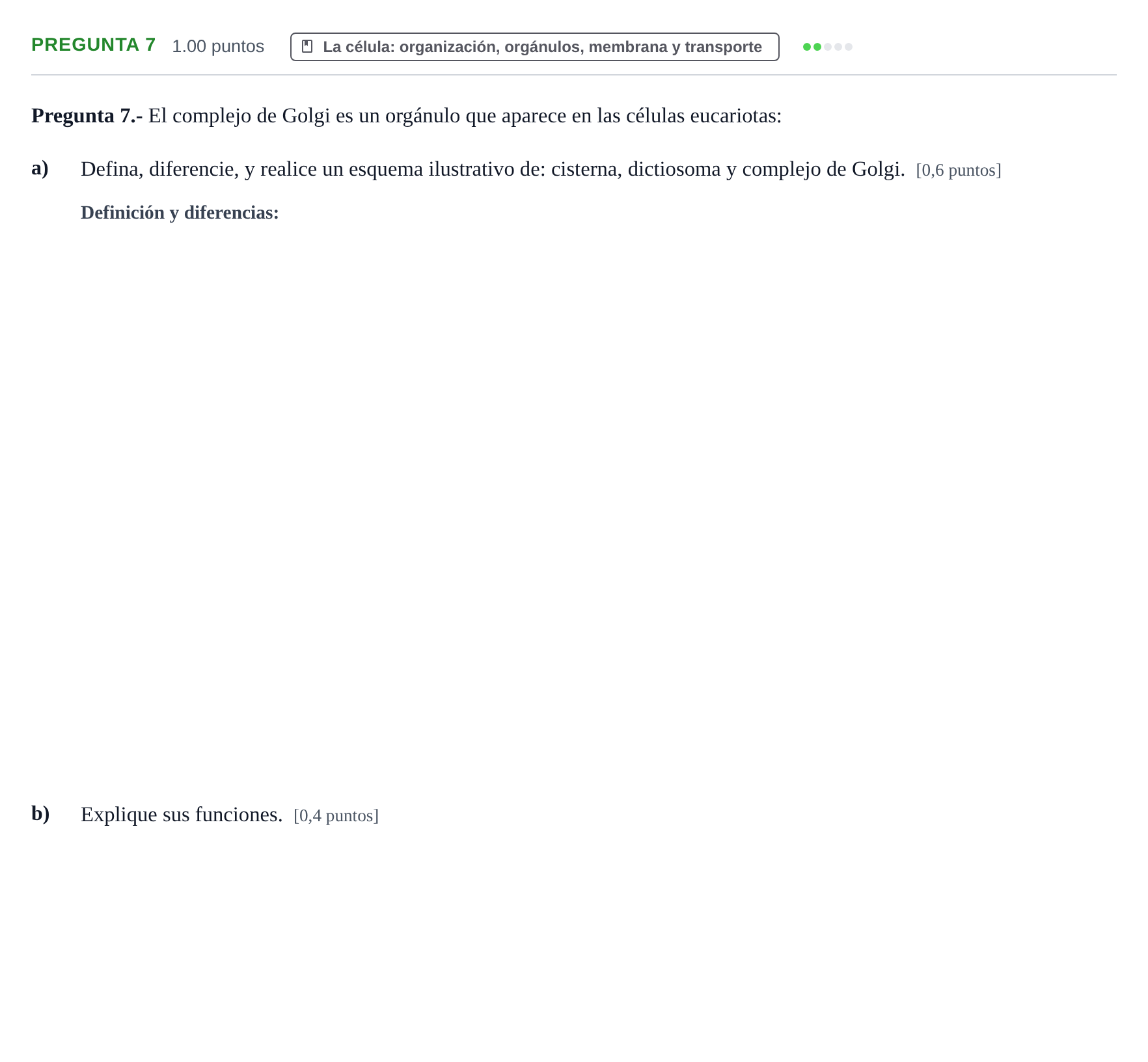
Task: Select the 'b)' sub-question marker
Action: pos(40,813)
